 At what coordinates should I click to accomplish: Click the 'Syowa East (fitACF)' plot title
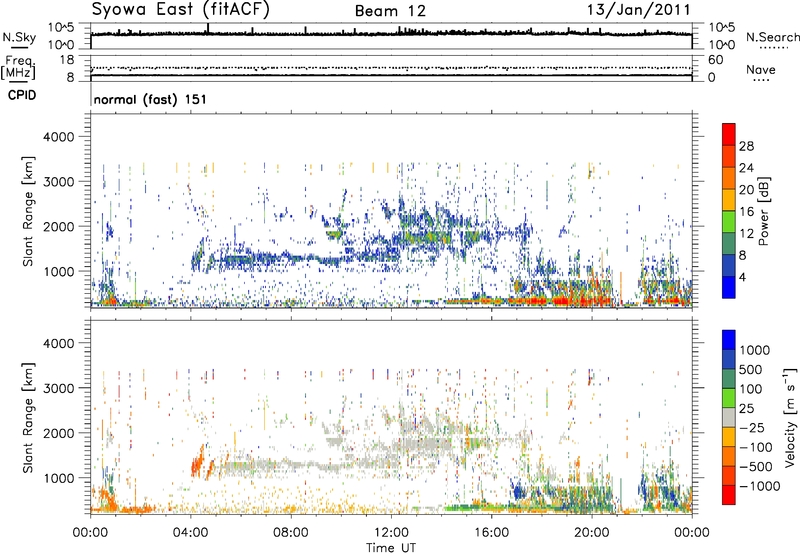tap(181, 9)
